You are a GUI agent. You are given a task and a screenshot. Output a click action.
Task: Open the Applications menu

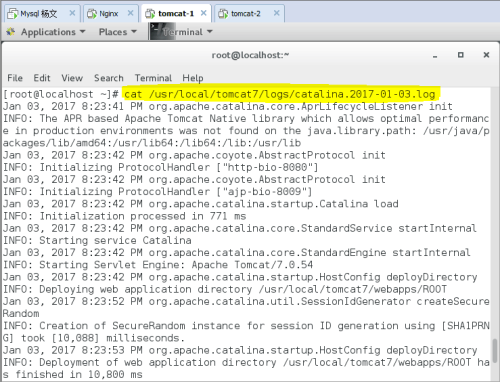[53, 32]
